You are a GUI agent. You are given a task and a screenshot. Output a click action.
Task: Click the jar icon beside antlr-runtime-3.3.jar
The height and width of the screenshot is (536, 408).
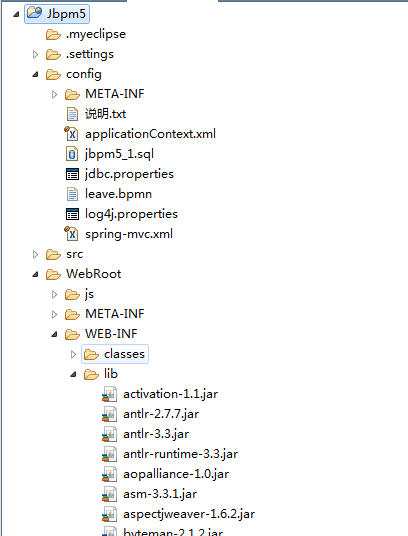click(x=109, y=454)
